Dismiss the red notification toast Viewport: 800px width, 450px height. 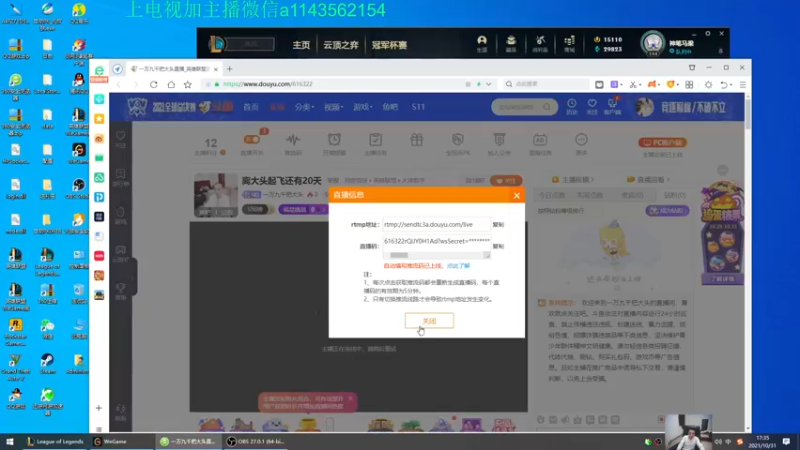click(x=351, y=398)
